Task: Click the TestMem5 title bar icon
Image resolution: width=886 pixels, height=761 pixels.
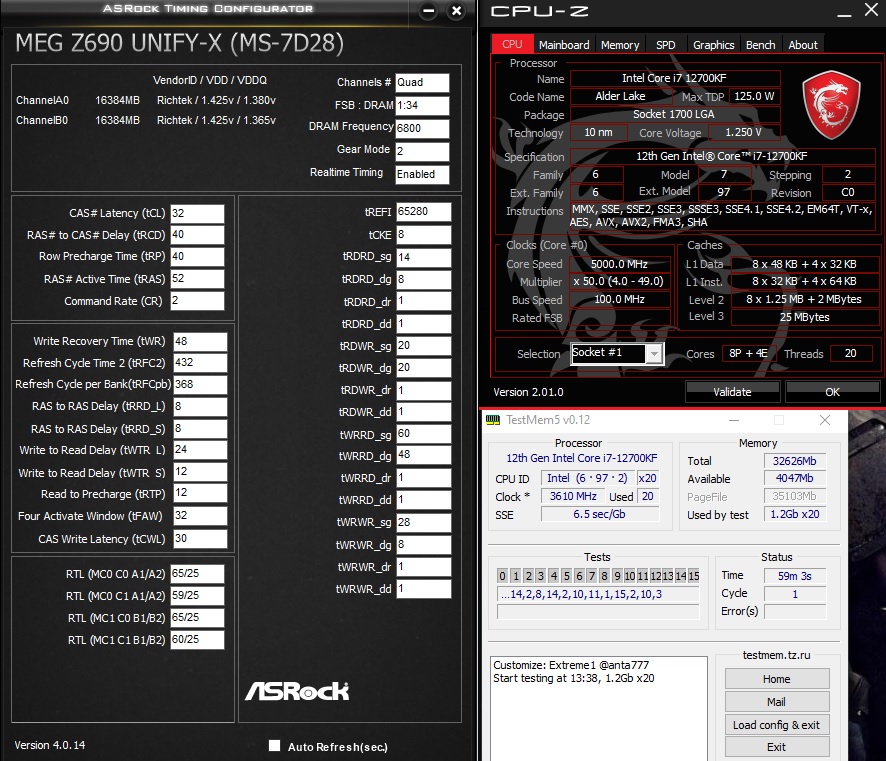Action: tap(493, 420)
